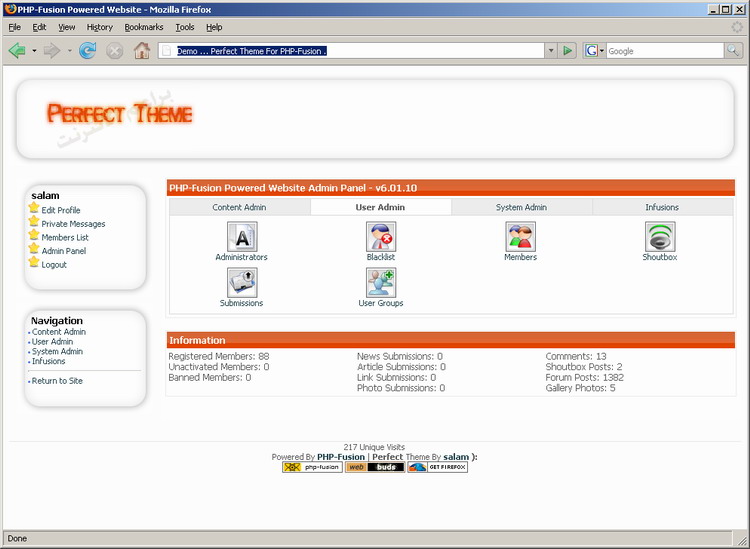750x549 pixels.
Task: Expand the Back button history dropdown
Action: [x=34, y=50]
